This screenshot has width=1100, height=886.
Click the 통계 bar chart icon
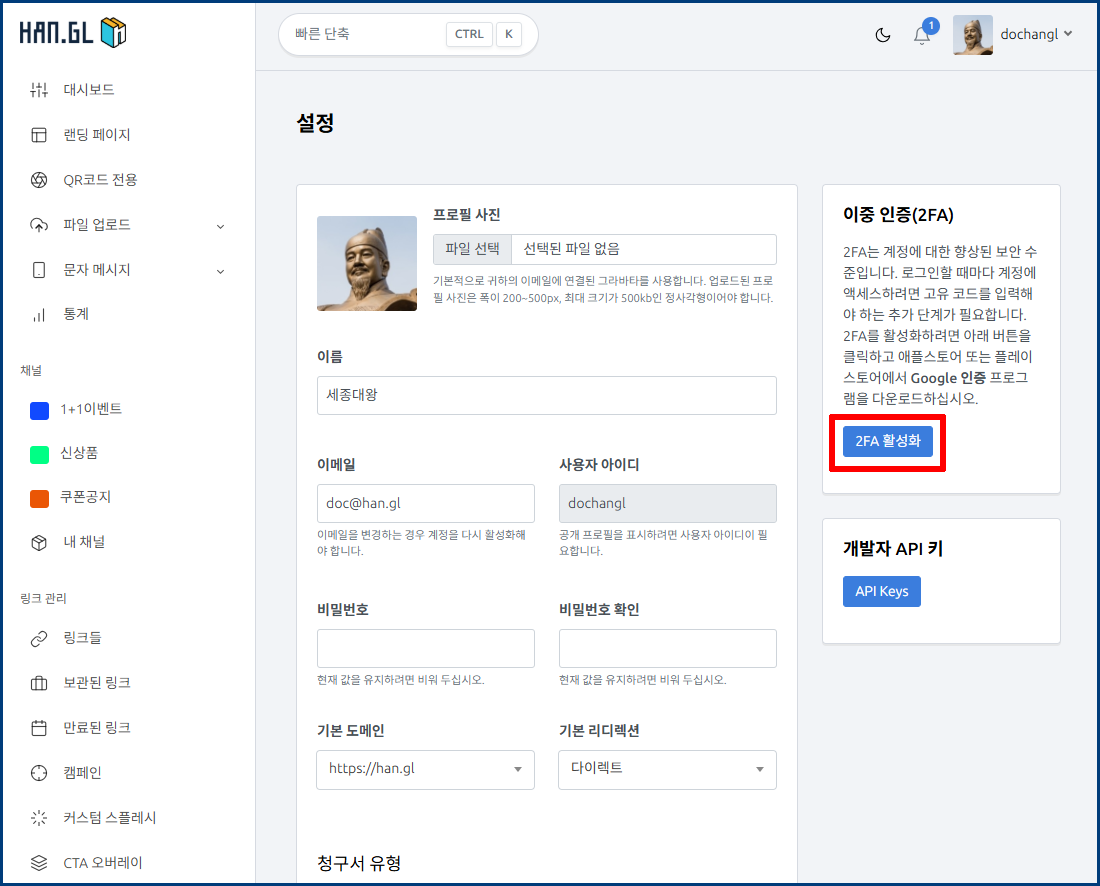click(x=39, y=315)
